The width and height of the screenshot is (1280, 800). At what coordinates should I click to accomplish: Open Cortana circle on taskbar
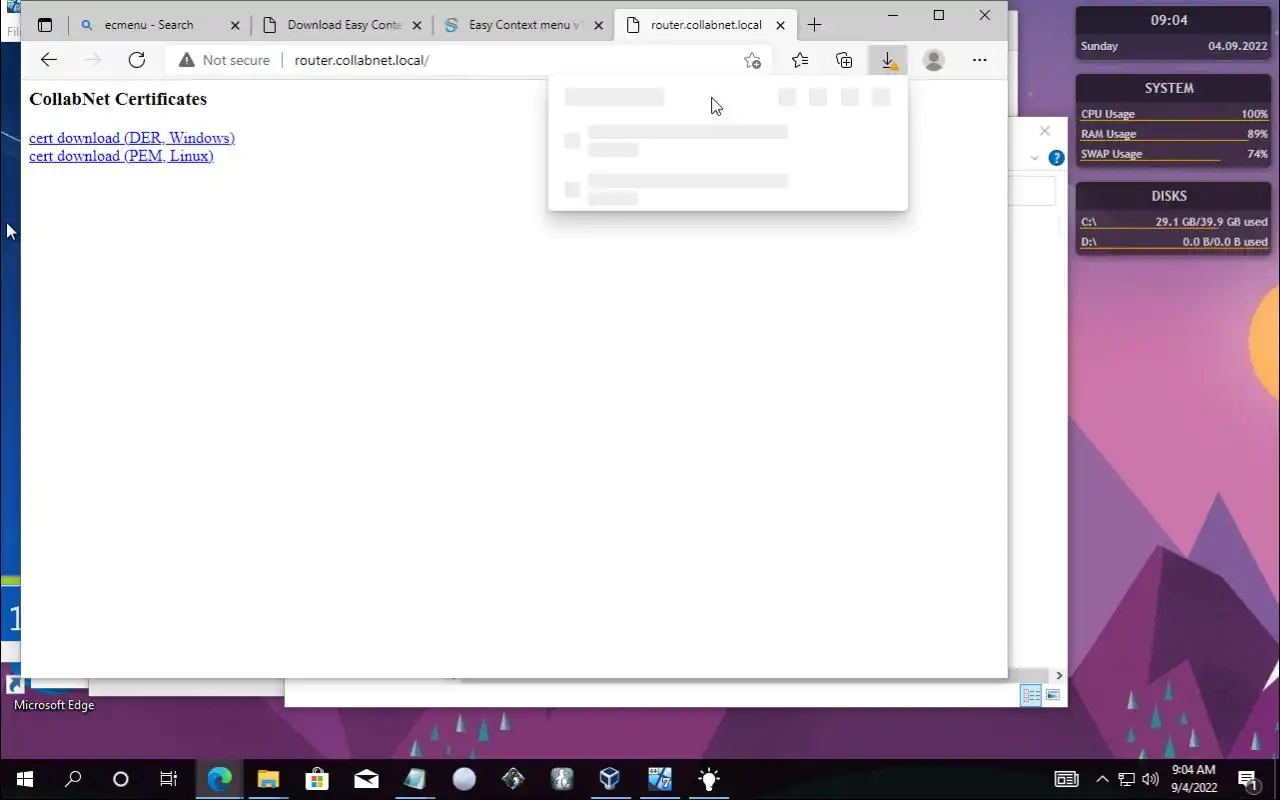click(x=121, y=779)
